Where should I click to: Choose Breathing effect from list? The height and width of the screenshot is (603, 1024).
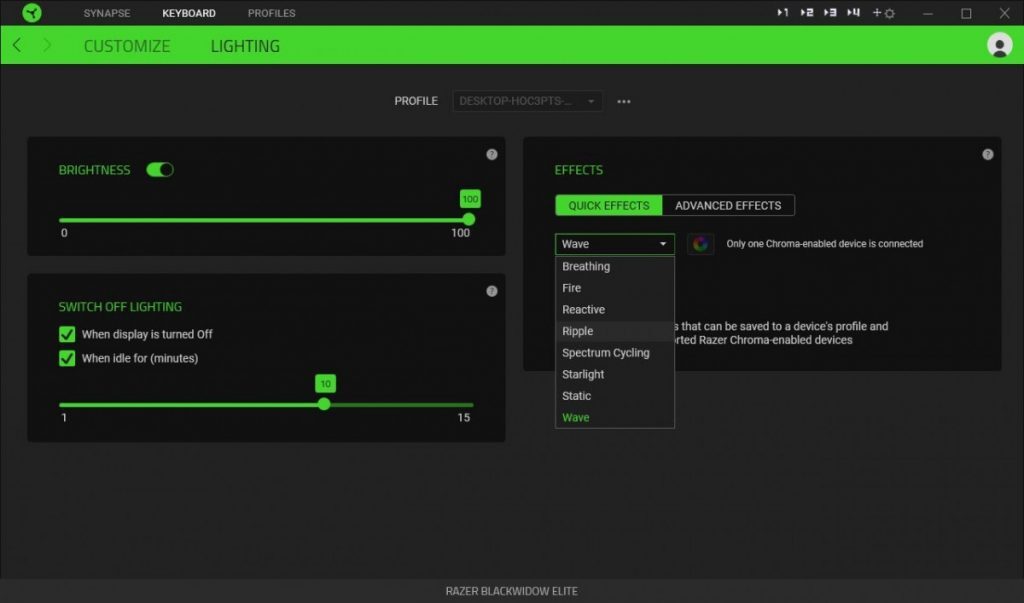click(x=615, y=267)
